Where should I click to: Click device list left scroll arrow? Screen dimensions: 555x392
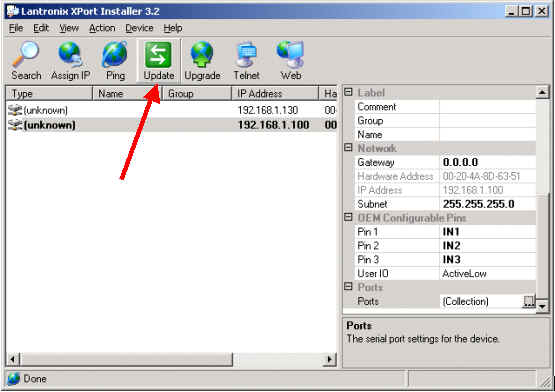click(13, 359)
